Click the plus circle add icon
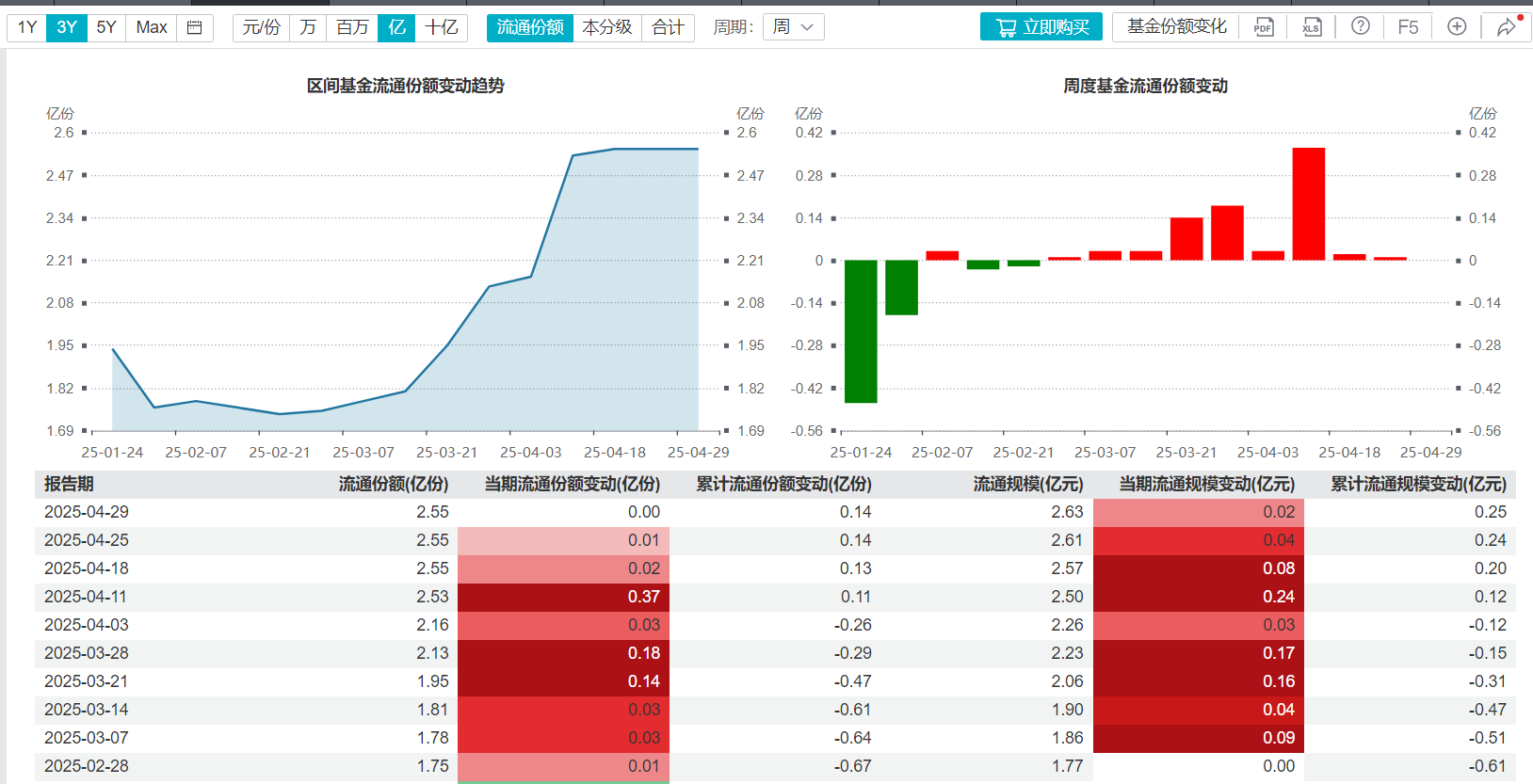The image size is (1533, 784). (x=1457, y=26)
